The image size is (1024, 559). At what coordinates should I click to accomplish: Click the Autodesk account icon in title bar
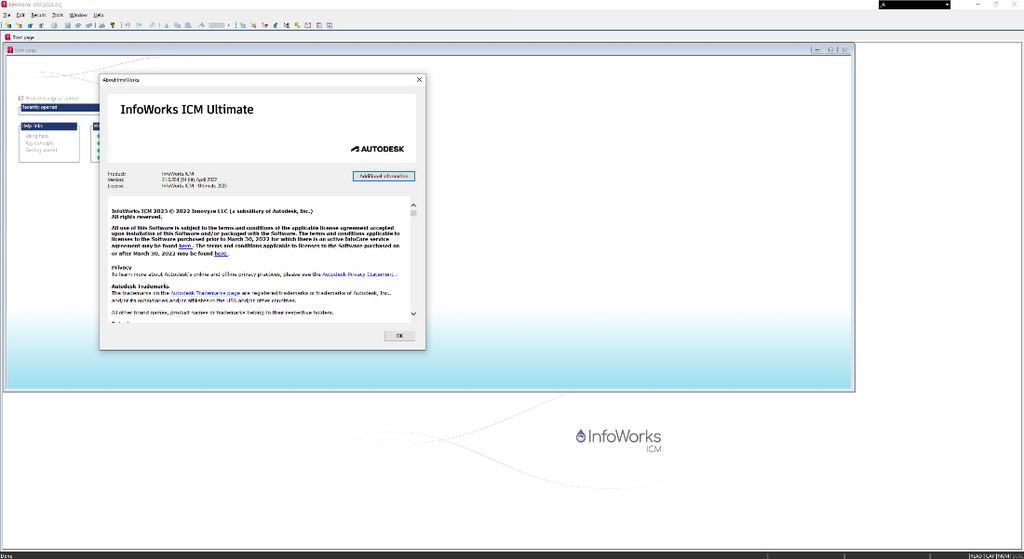883,5
